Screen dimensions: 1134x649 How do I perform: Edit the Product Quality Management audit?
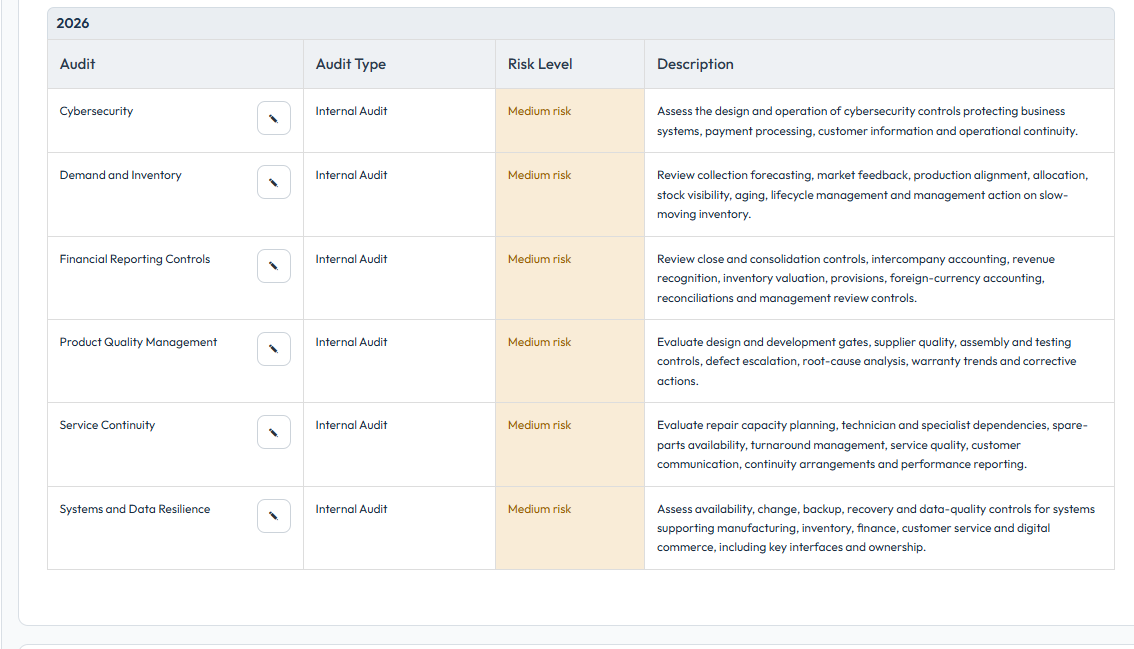[274, 349]
